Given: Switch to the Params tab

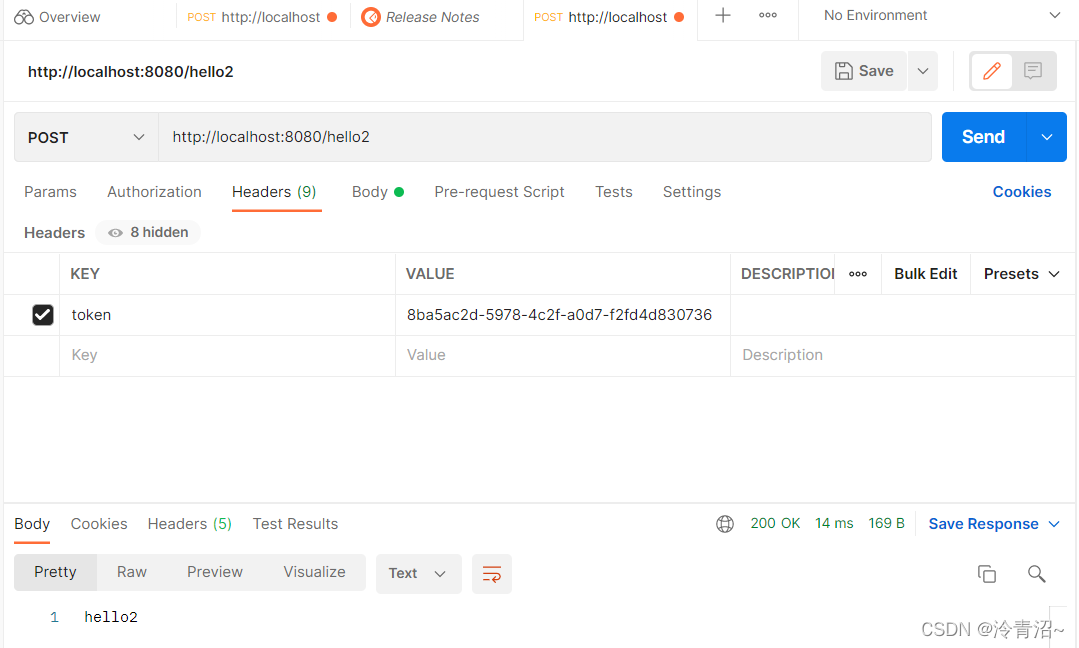Looking at the screenshot, I should coord(50,192).
